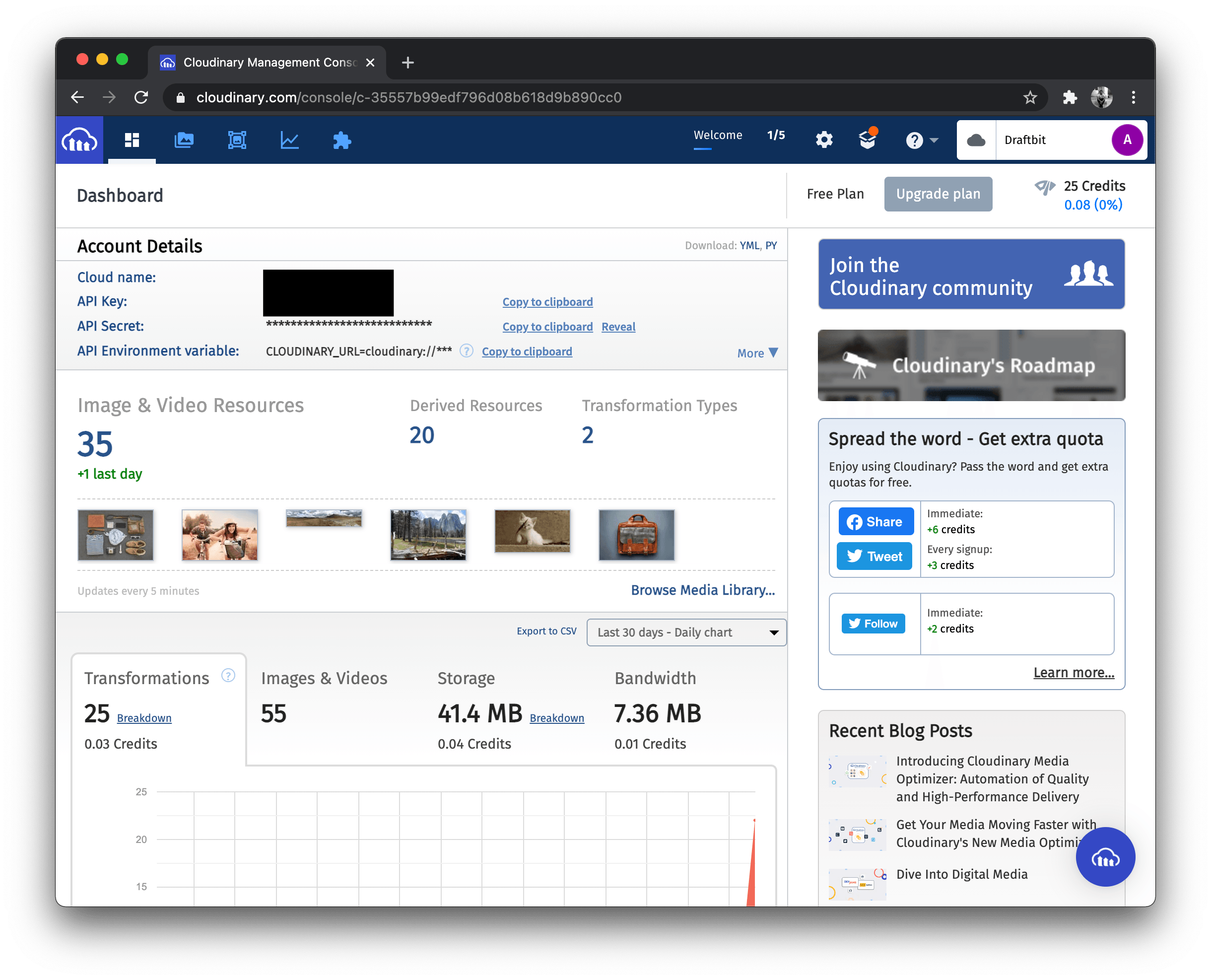Click Export to CSV
The width and height of the screenshot is (1211, 980).
[x=546, y=631]
